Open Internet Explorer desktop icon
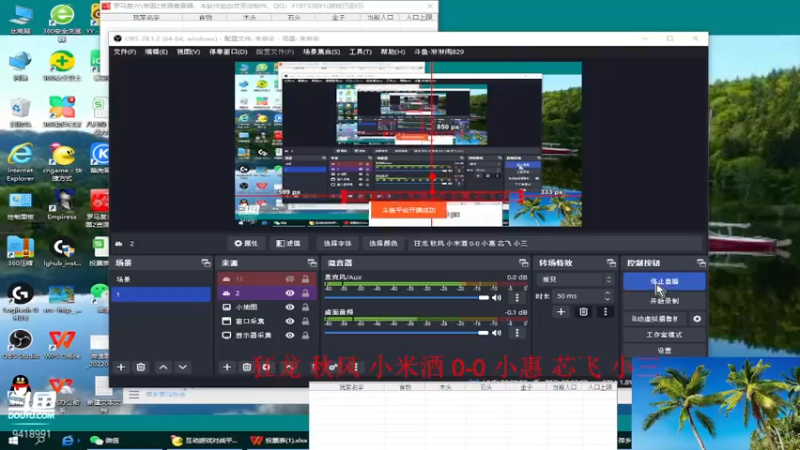The width and height of the screenshot is (800, 450). (20, 162)
